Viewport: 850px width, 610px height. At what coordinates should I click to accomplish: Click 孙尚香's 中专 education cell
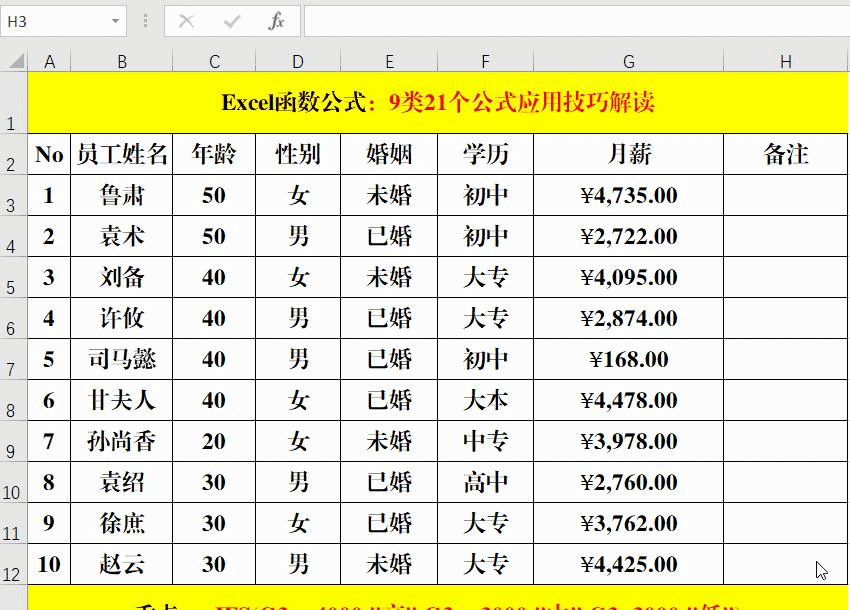tap(485, 441)
